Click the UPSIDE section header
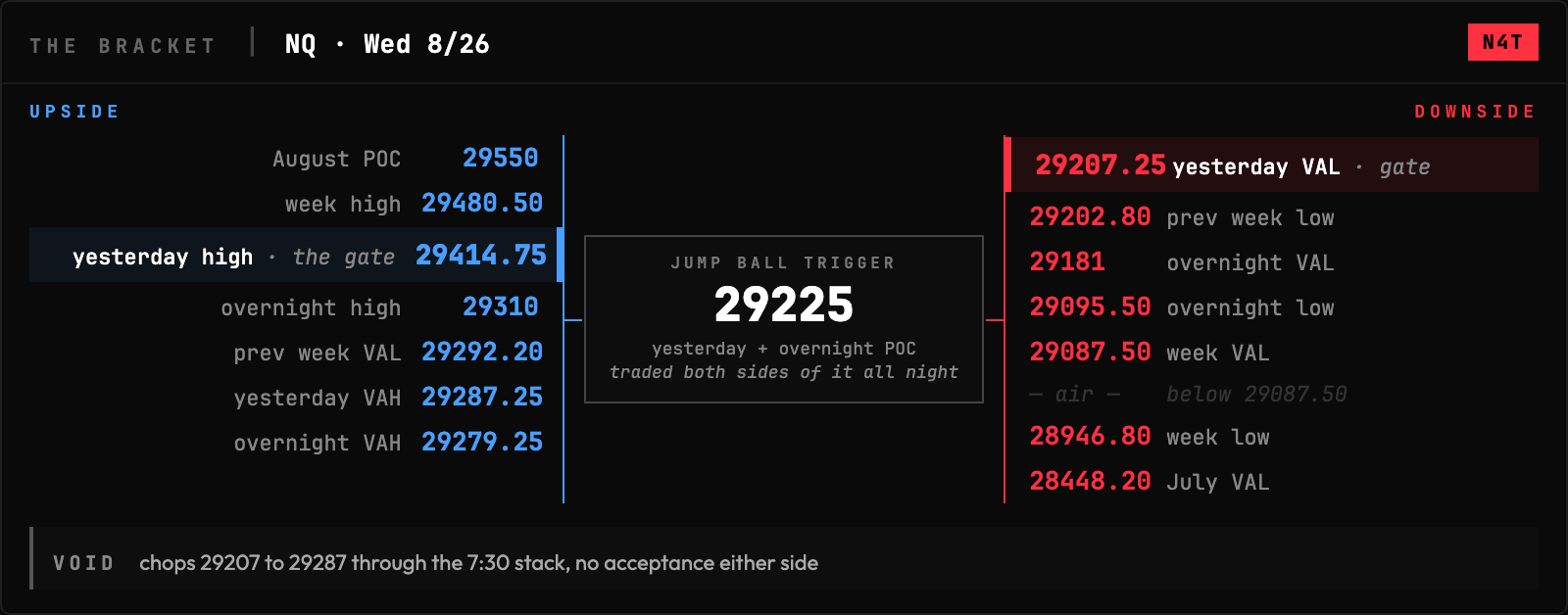The image size is (1568, 615). [74, 112]
